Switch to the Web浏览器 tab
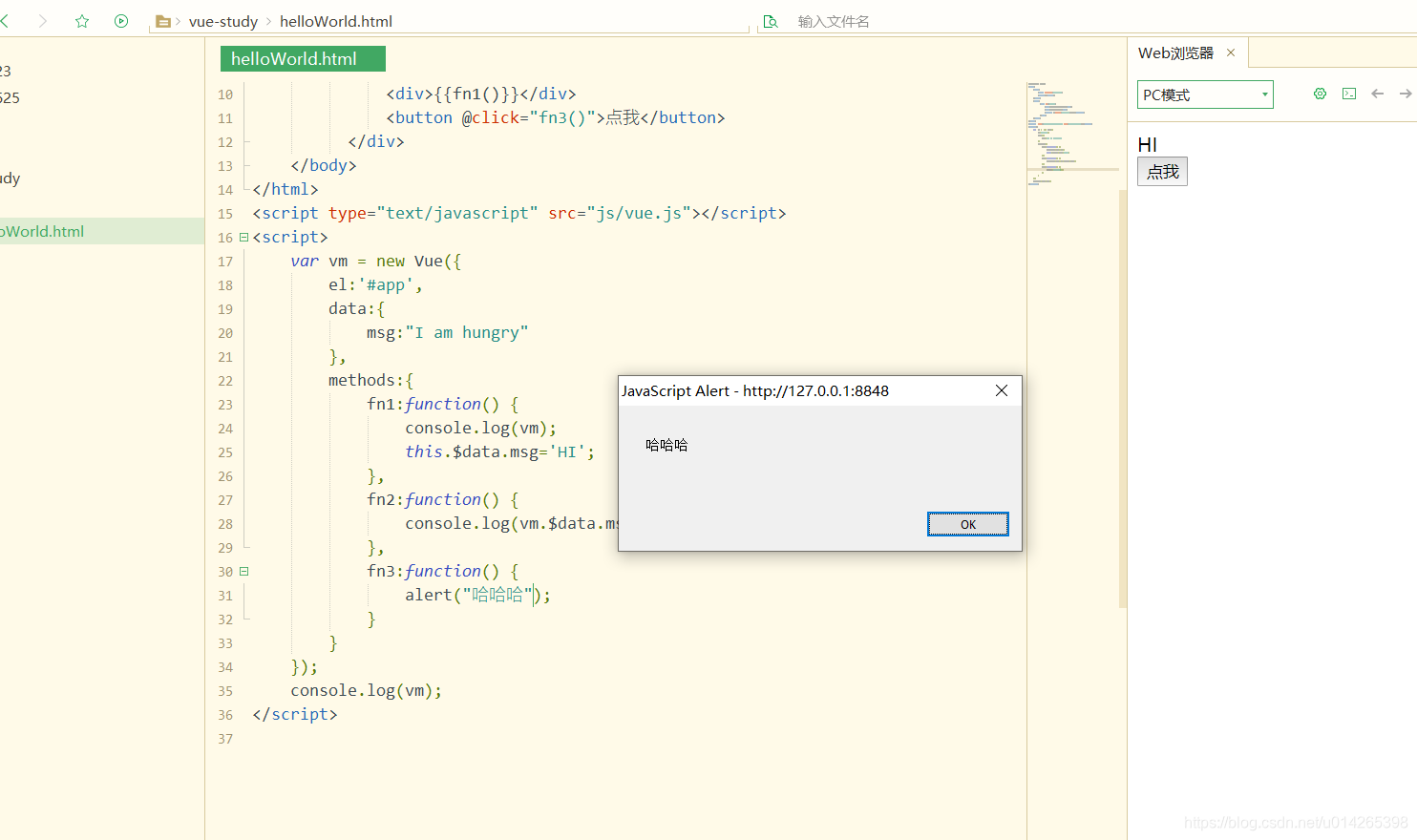Image resolution: width=1417 pixels, height=840 pixels. 1175,52
